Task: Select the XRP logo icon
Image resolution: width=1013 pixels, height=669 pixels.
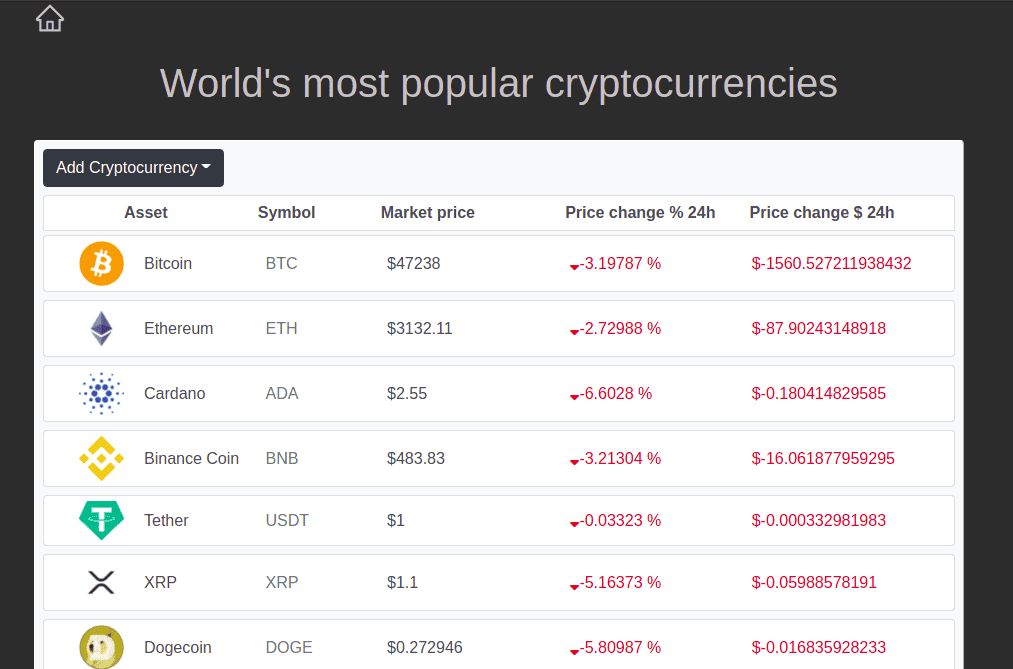Action: point(101,582)
